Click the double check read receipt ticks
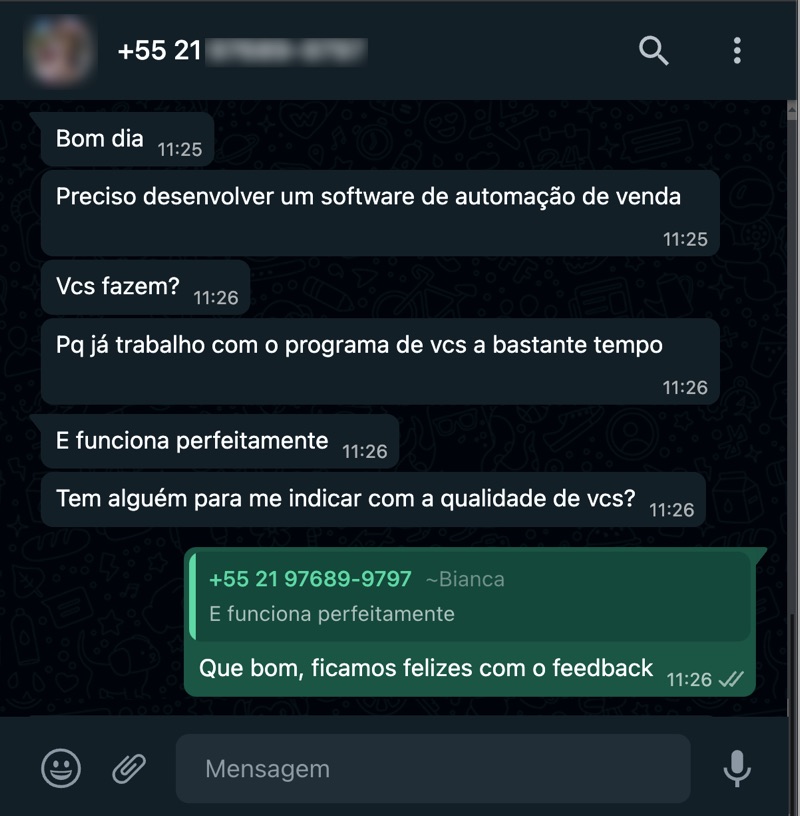This screenshot has height=816, width=800. 731,679
